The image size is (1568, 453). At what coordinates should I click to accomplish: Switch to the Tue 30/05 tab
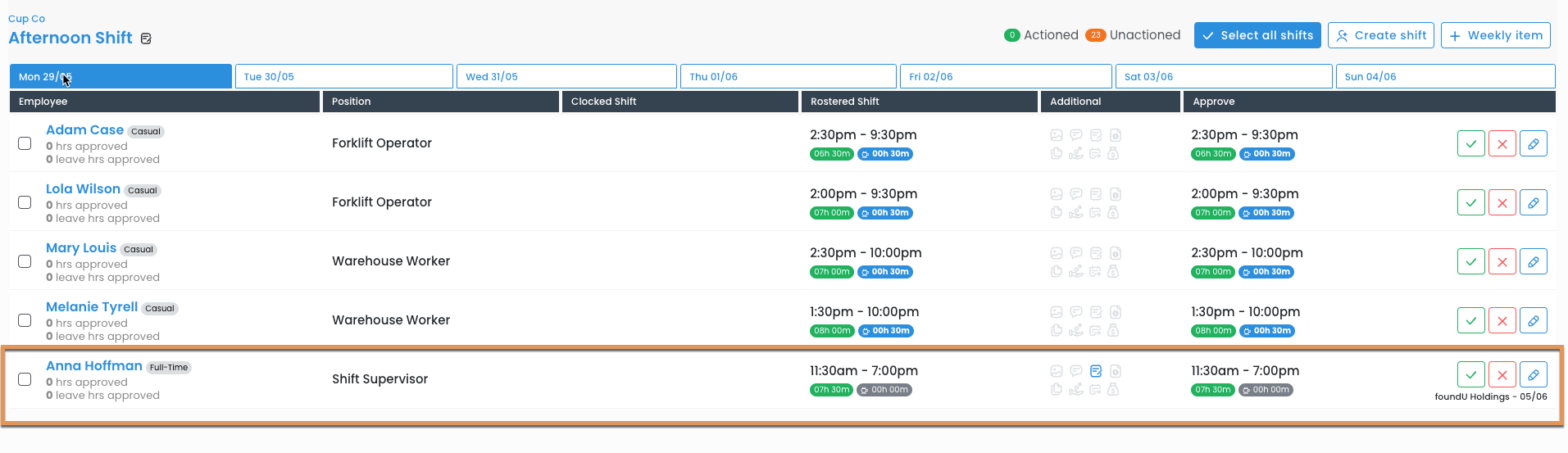pos(343,76)
